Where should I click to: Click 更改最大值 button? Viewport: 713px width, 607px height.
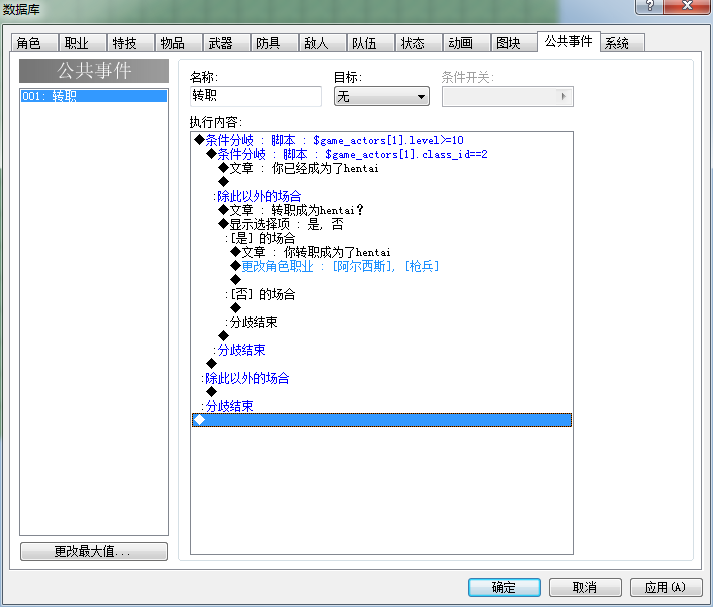click(94, 551)
